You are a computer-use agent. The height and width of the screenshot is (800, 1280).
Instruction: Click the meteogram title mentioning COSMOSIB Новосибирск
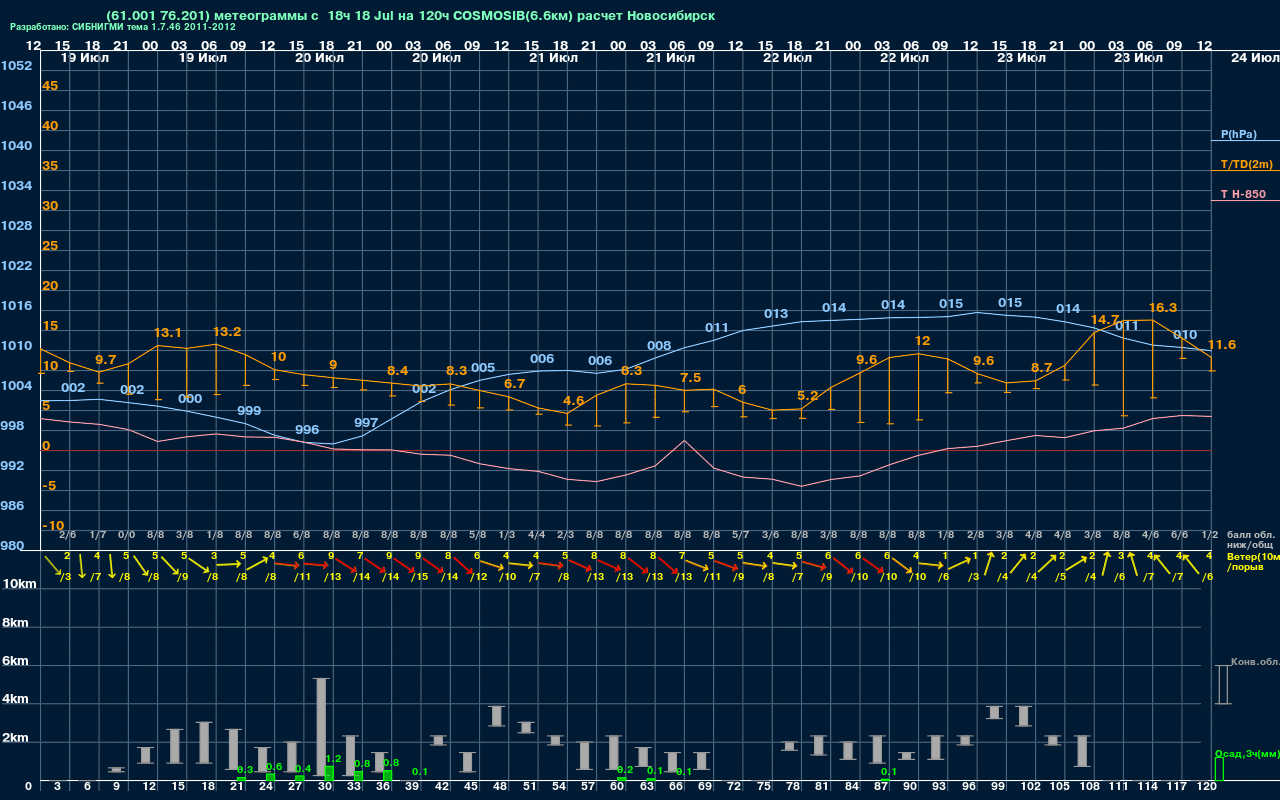410,16
